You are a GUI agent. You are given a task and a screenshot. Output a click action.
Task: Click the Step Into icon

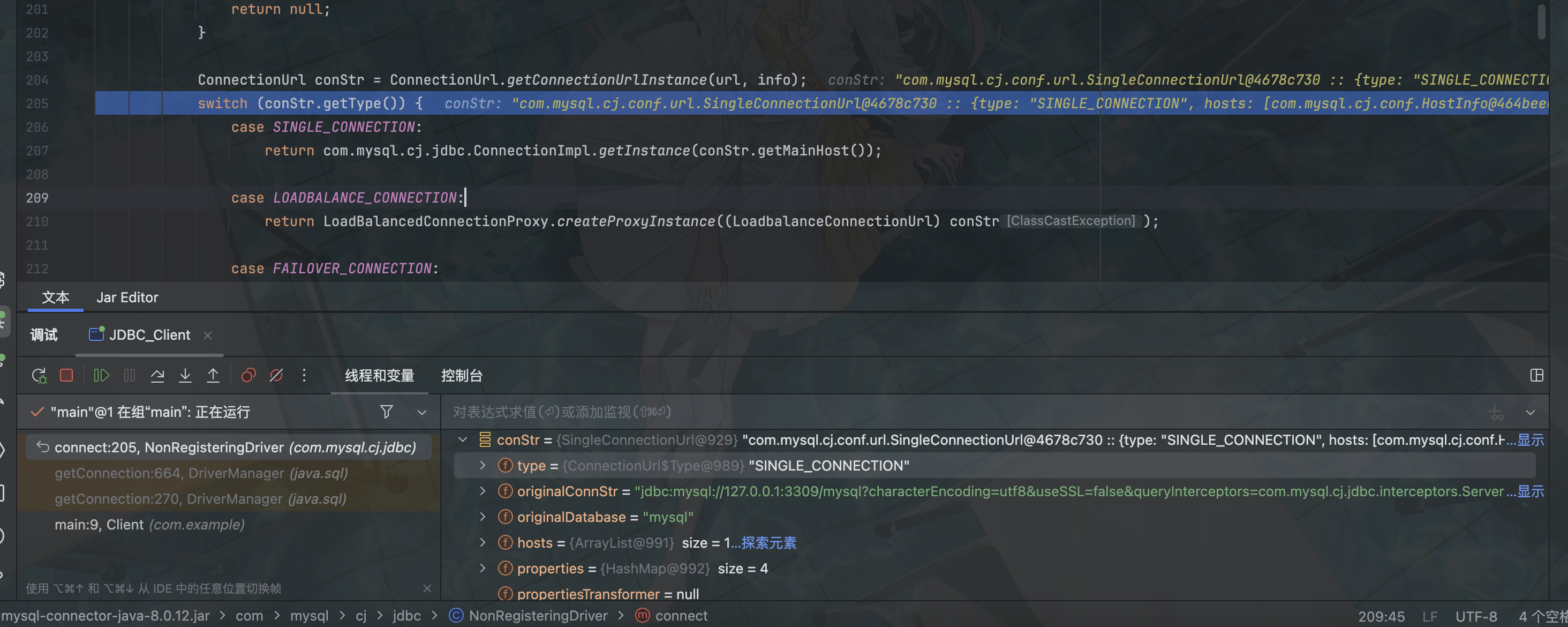tap(185, 375)
